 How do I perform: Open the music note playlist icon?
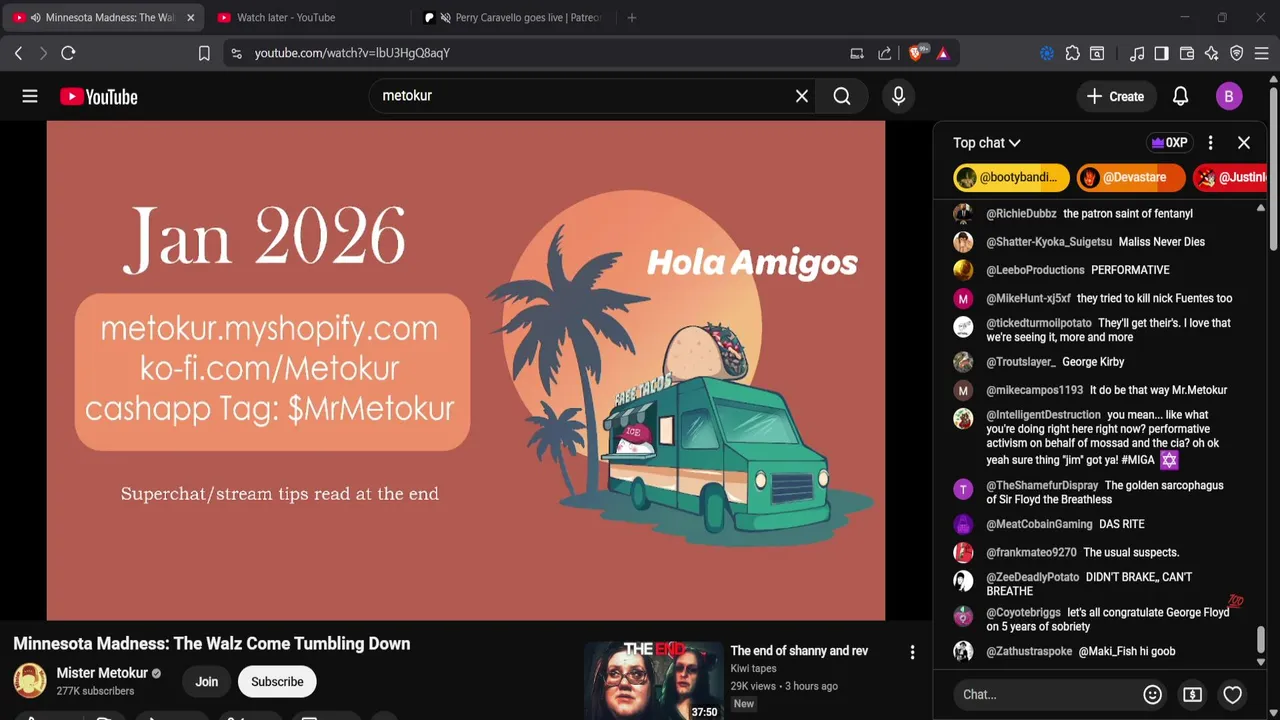[x=1137, y=53]
